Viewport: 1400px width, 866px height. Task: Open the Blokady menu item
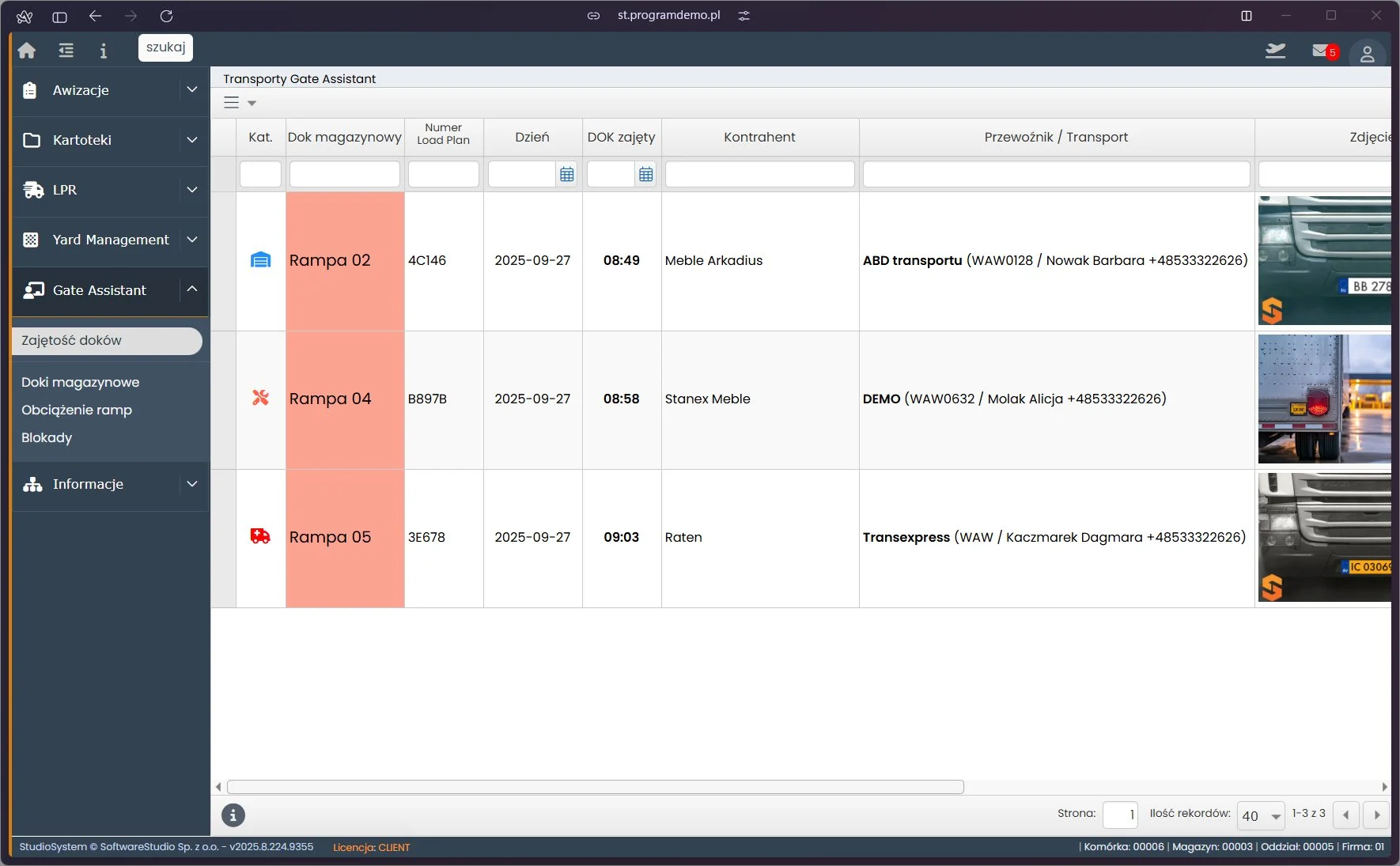pos(47,437)
